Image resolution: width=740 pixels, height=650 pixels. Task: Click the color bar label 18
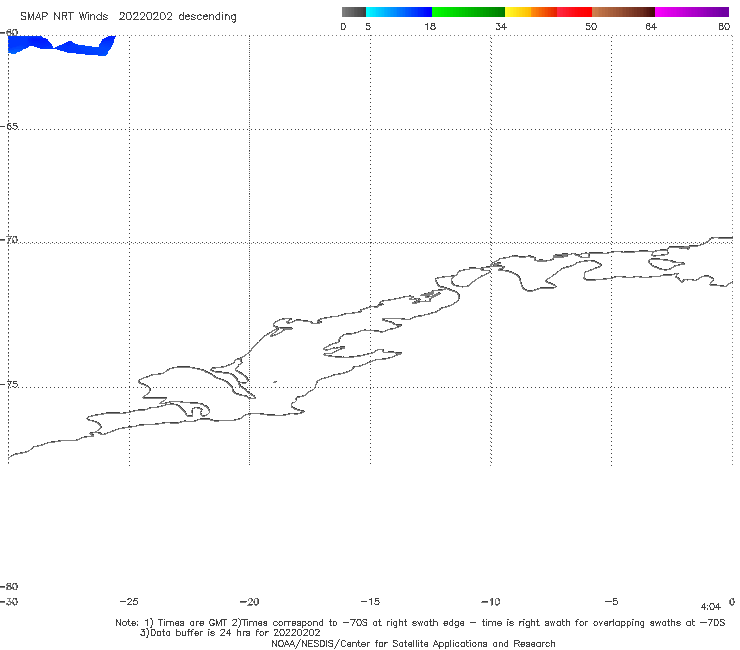(430, 27)
